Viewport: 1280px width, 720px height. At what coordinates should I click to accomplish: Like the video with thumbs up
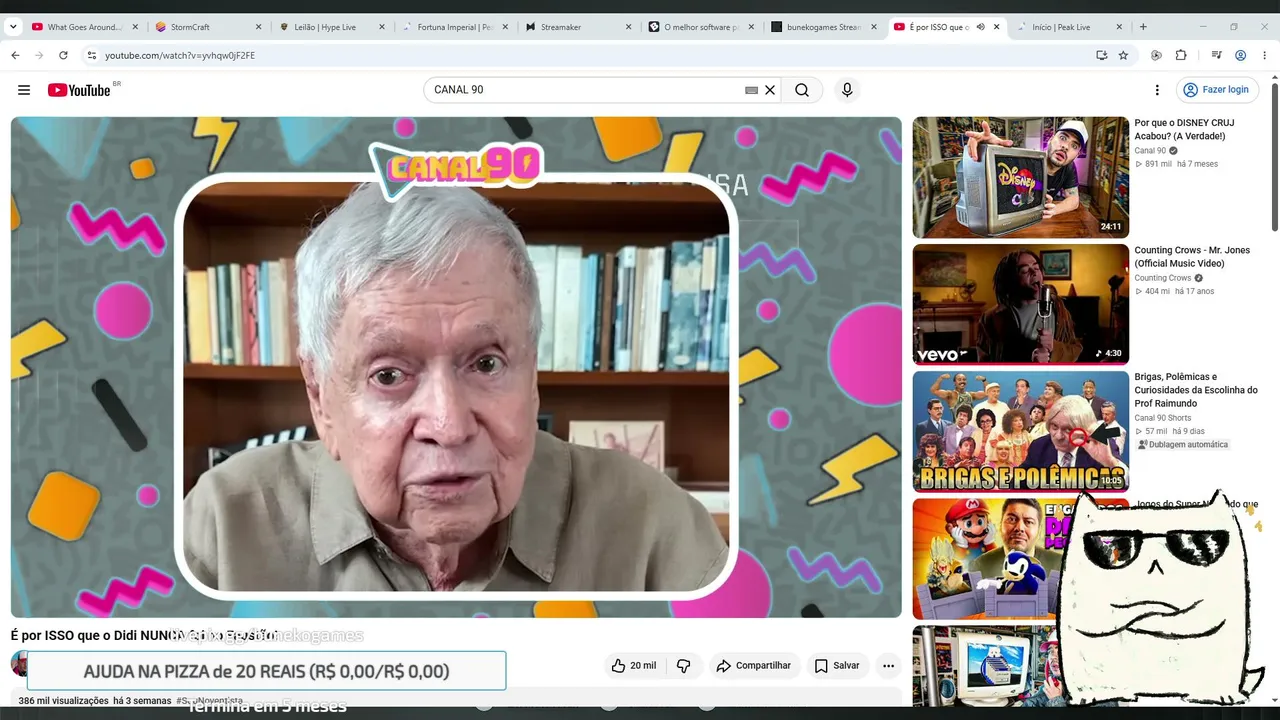[x=634, y=666]
